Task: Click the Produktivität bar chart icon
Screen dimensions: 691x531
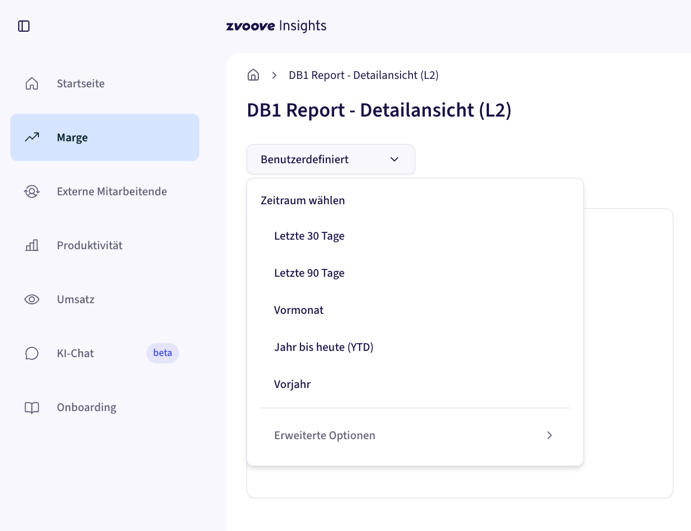Action: pyautogui.click(x=32, y=246)
